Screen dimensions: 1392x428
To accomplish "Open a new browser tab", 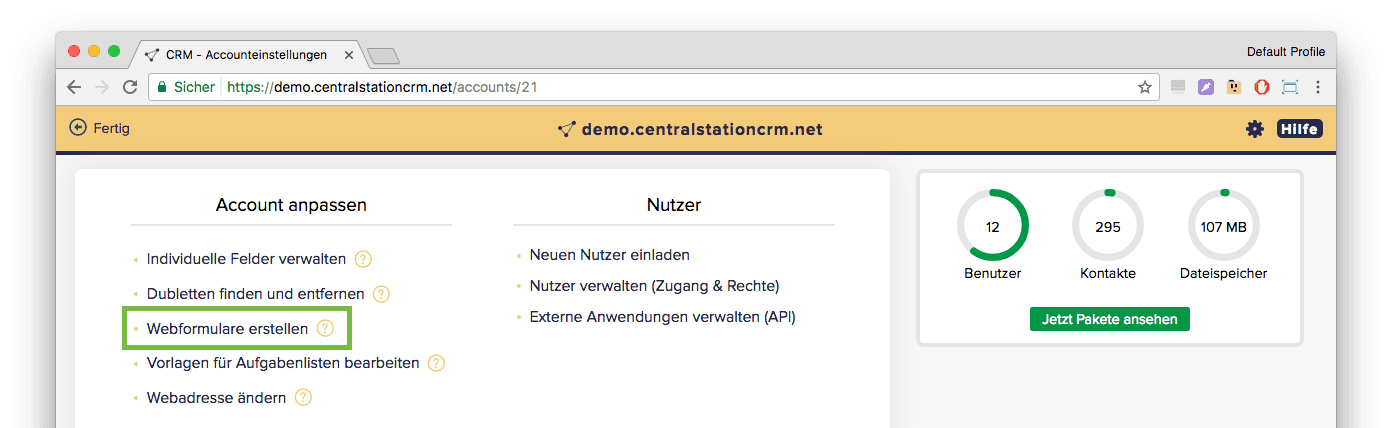I will point(384,56).
